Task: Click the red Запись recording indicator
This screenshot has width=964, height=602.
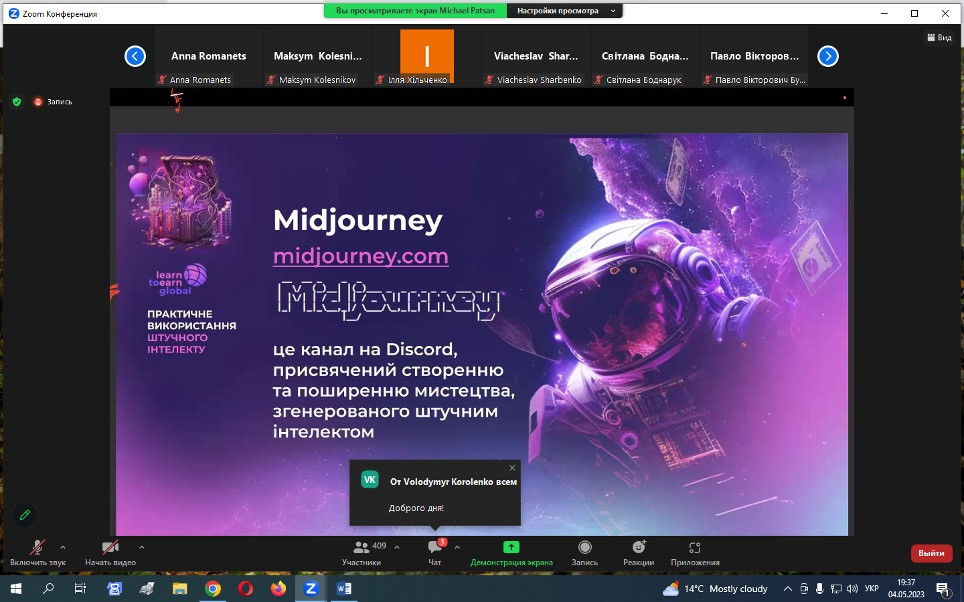Action: 53,101
